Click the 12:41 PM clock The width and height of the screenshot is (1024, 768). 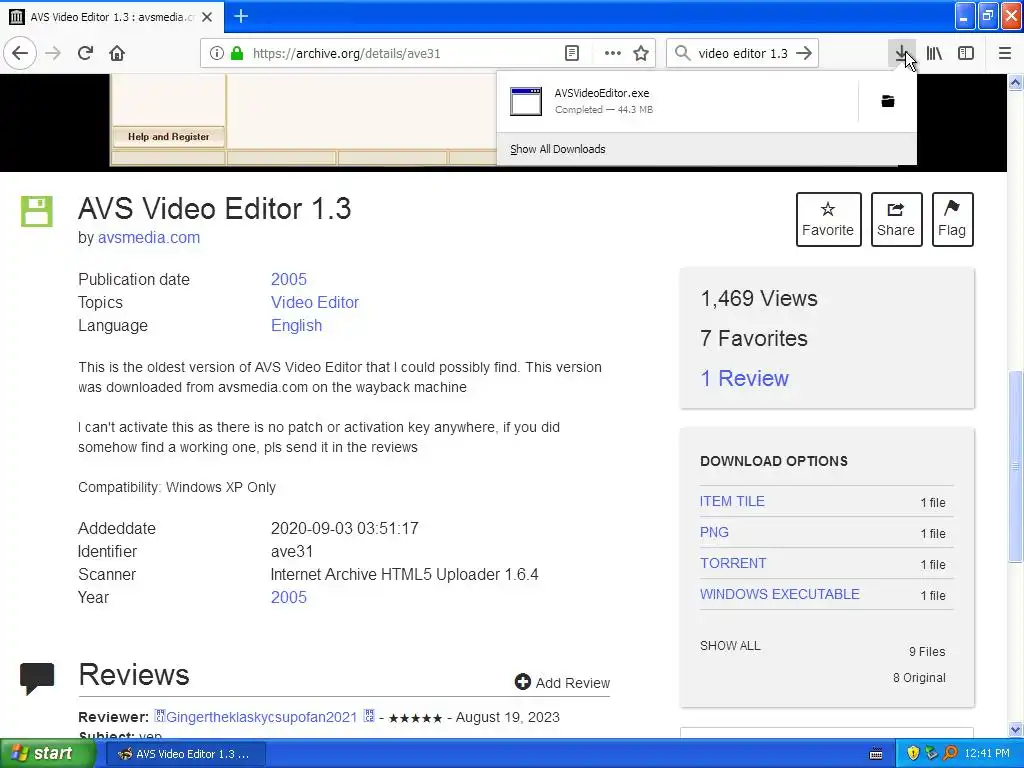[x=987, y=754]
